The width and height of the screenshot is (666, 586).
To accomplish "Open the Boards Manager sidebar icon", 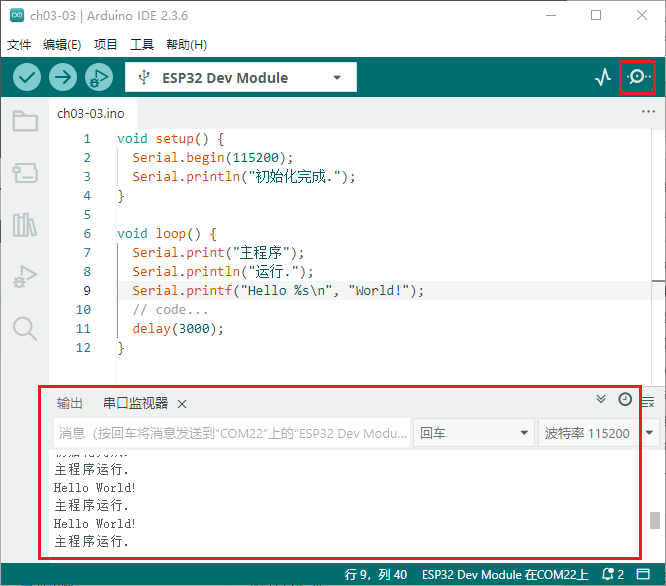I will click(25, 173).
